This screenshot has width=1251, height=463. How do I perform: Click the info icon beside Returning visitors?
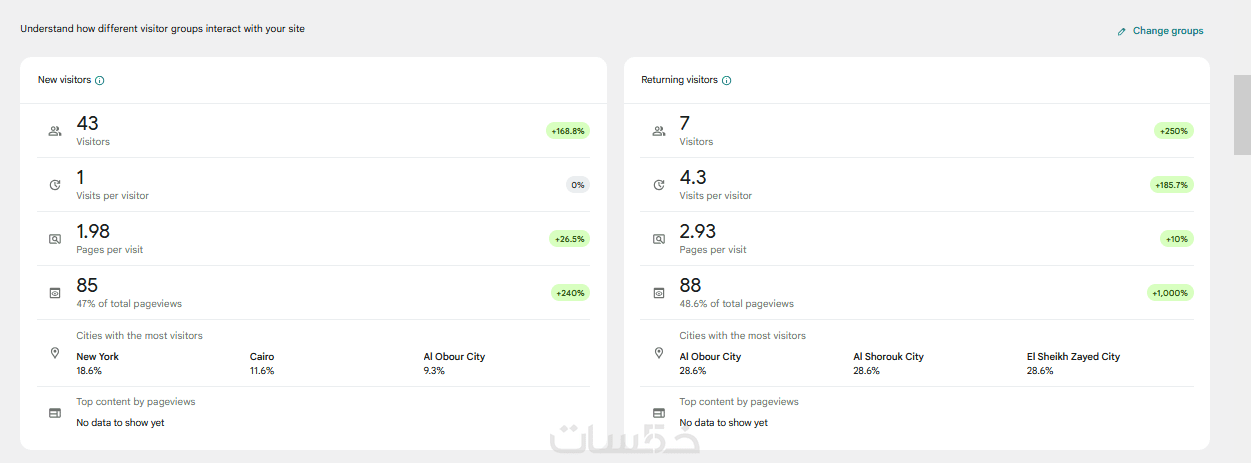pyautogui.click(x=727, y=80)
